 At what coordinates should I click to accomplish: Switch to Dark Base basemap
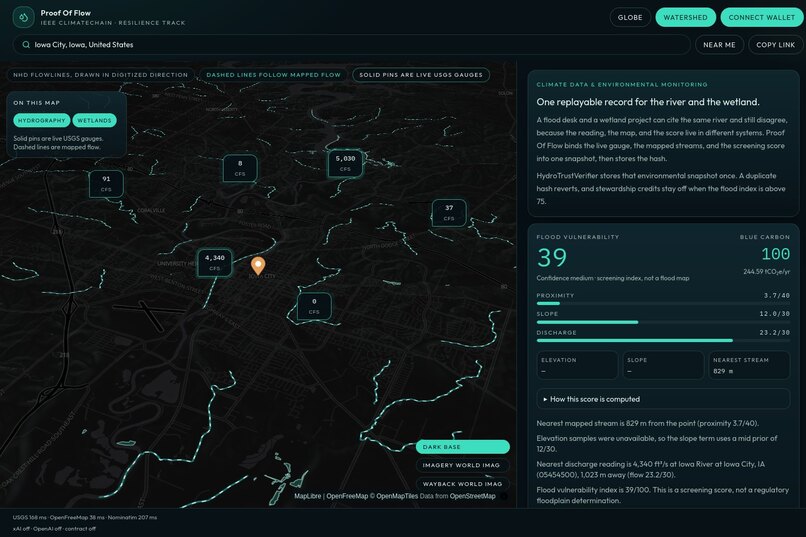click(463, 447)
